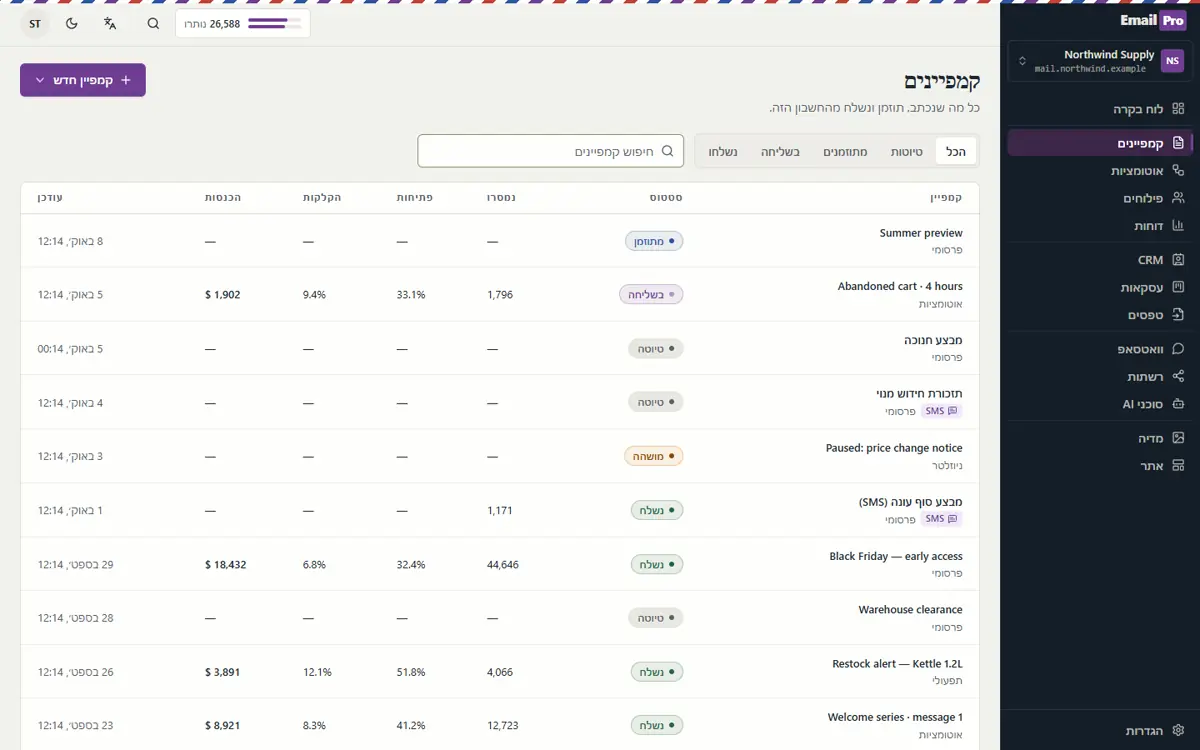Click click rate 12.1%
Image resolution: width=1200 pixels, height=750 pixels.
click(x=317, y=672)
